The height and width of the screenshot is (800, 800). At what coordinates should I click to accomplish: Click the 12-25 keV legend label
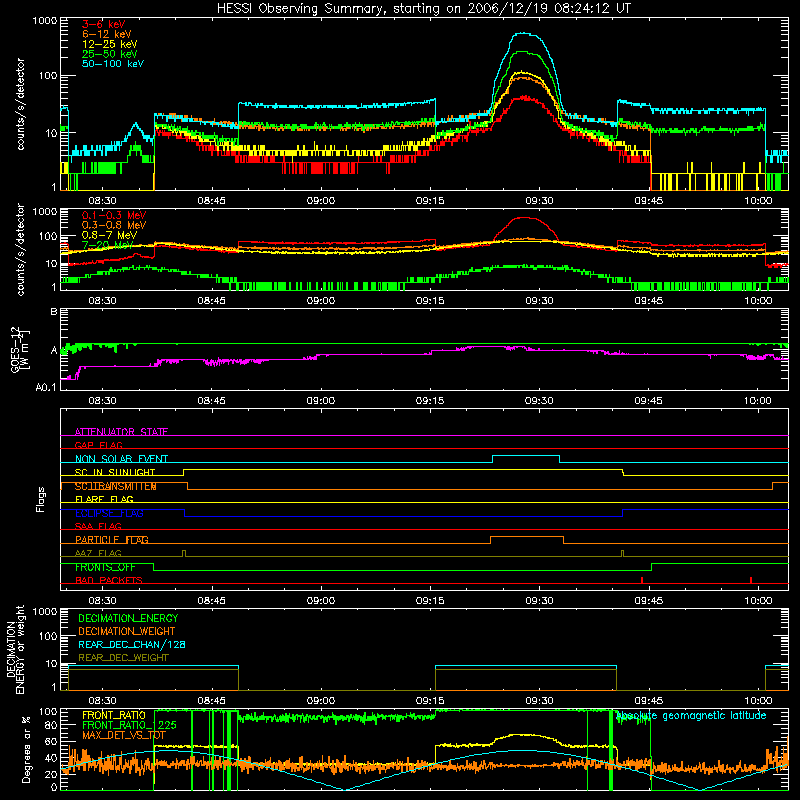coord(110,44)
